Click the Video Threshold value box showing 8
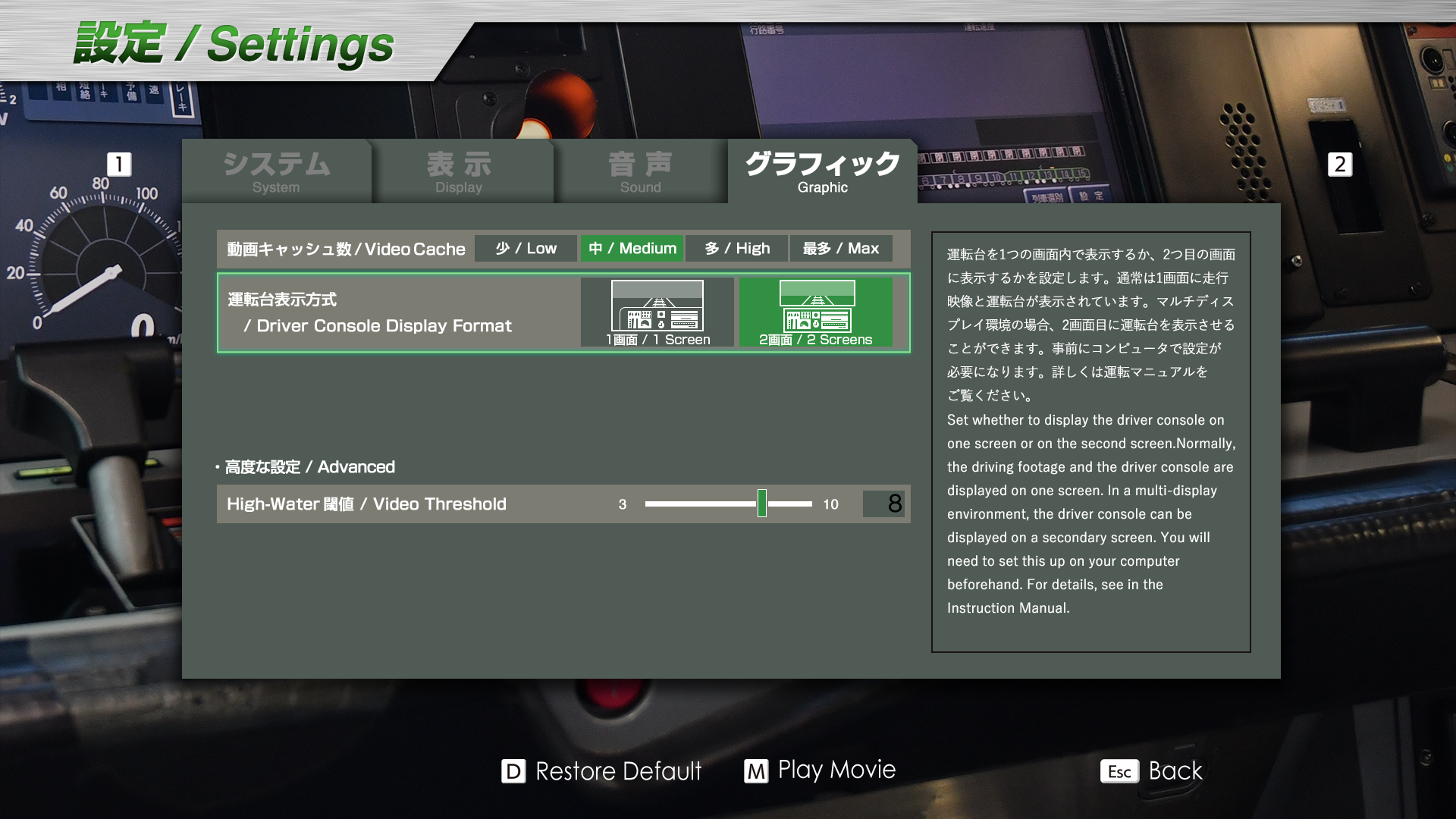 884,504
